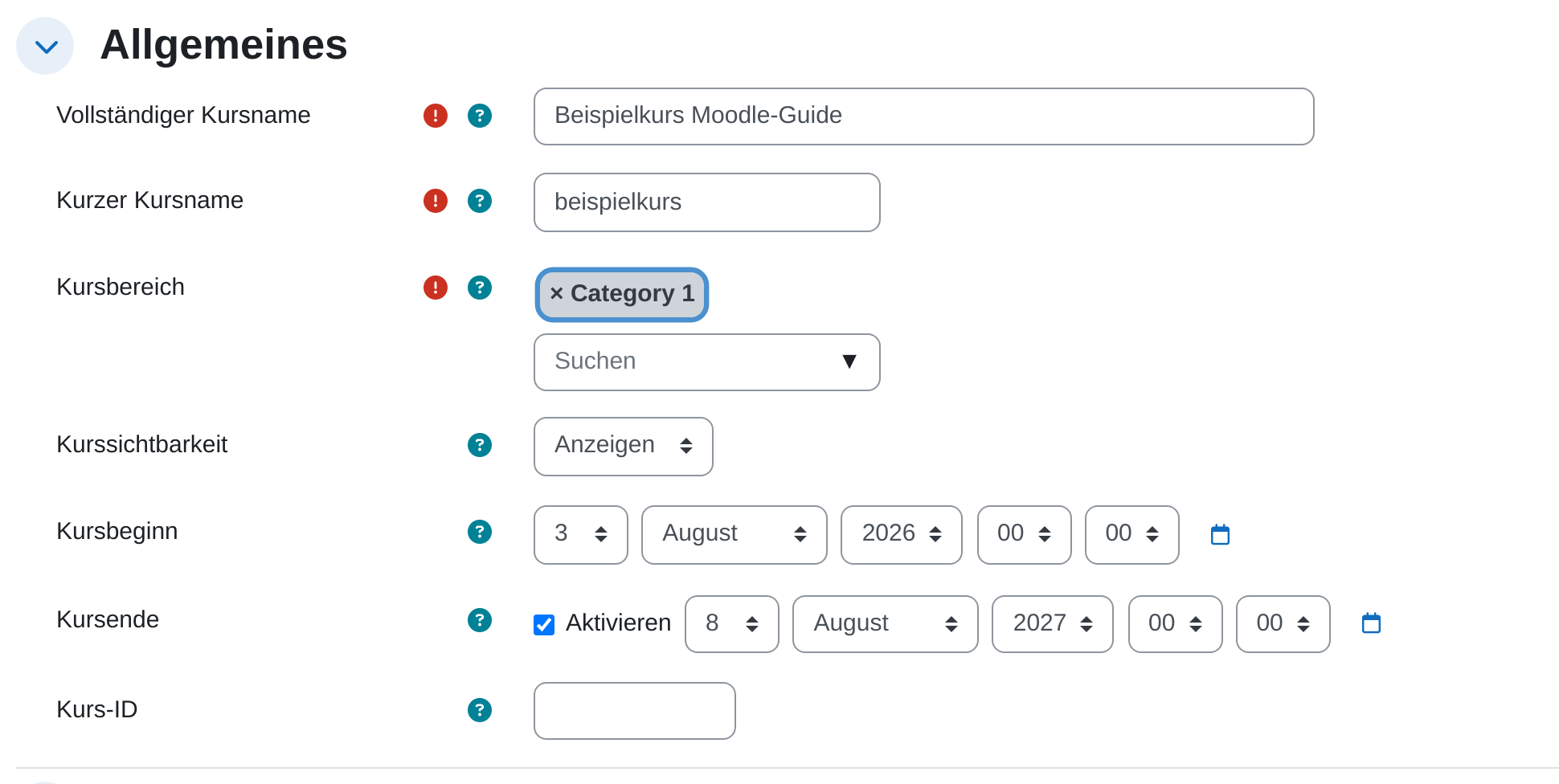Focus the Kurzer Kursname input field
1559x784 pixels.
pyautogui.click(x=706, y=202)
